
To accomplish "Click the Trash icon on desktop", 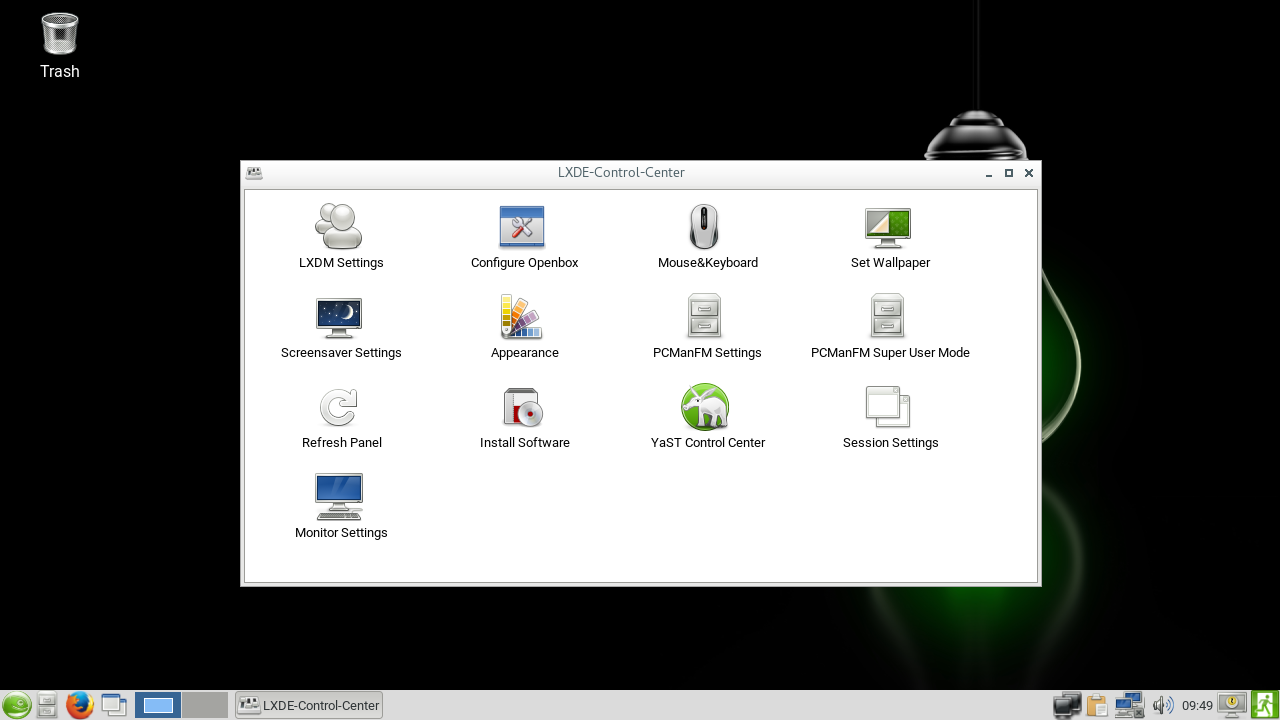I will tap(60, 35).
